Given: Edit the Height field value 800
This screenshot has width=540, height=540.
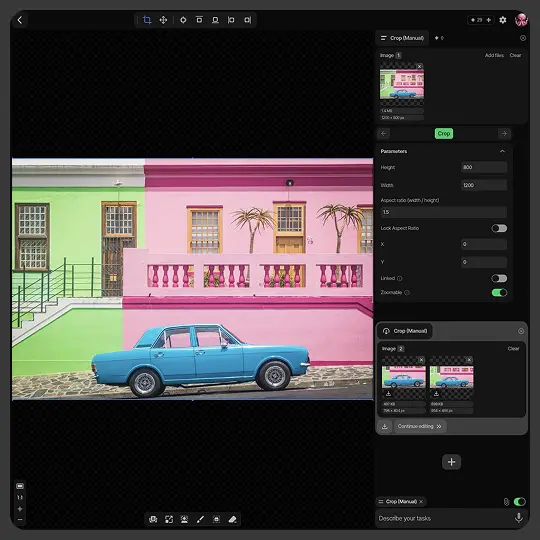Looking at the screenshot, I should pos(484,167).
